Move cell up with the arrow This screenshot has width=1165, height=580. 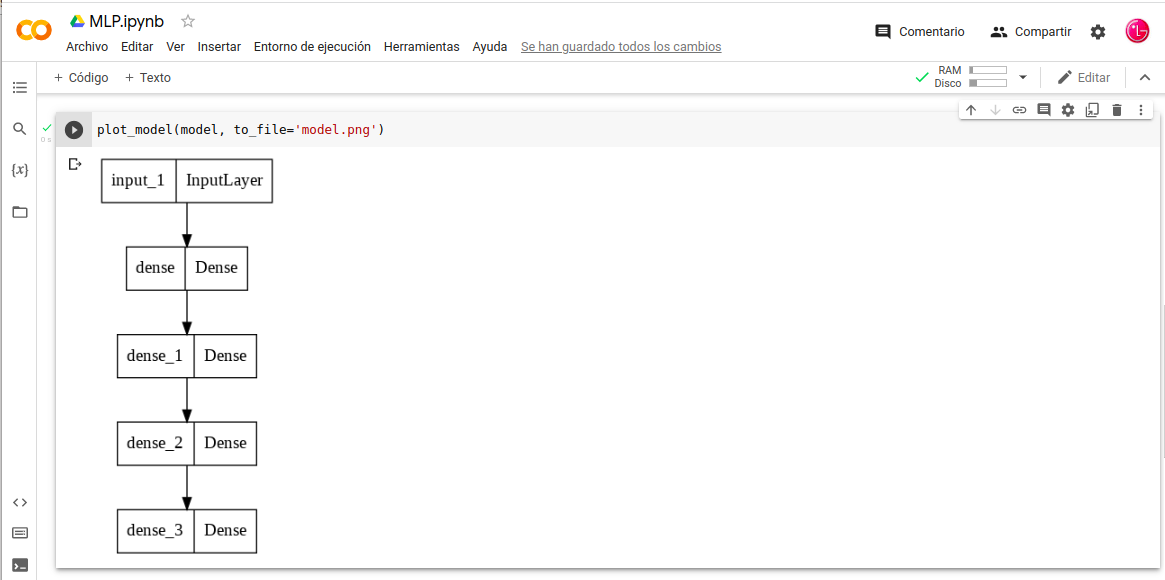971,110
